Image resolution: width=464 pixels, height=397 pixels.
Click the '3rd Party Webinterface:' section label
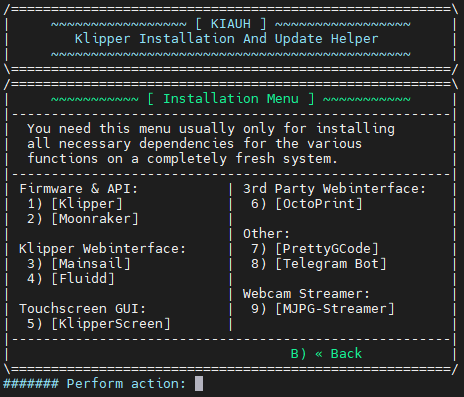coord(335,189)
